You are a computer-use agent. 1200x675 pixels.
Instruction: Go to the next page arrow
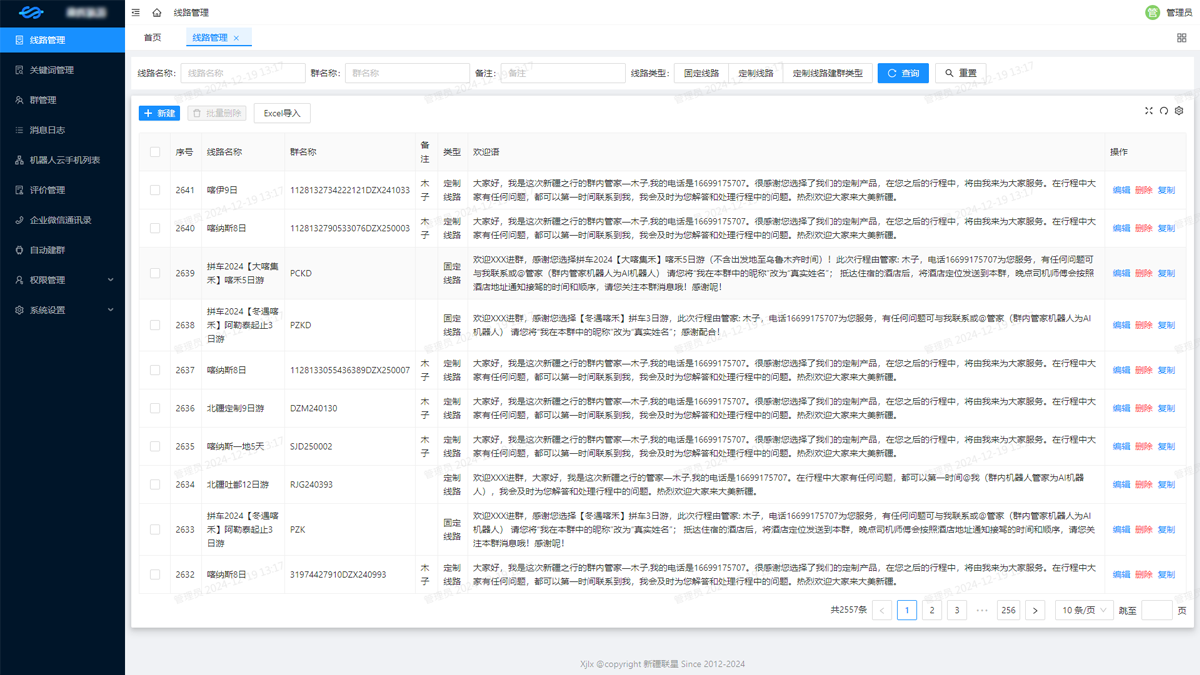tap(1035, 610)
